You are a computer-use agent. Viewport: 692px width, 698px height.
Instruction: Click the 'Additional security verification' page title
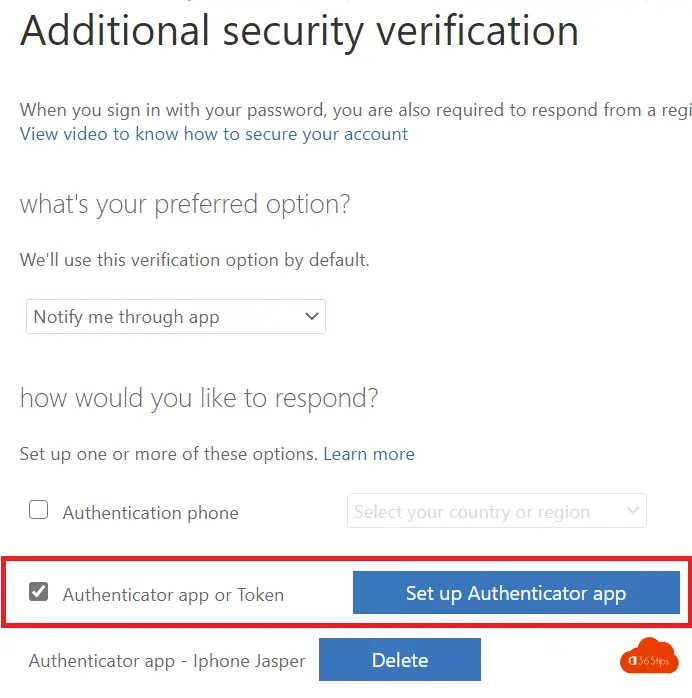tap(299, 31)
